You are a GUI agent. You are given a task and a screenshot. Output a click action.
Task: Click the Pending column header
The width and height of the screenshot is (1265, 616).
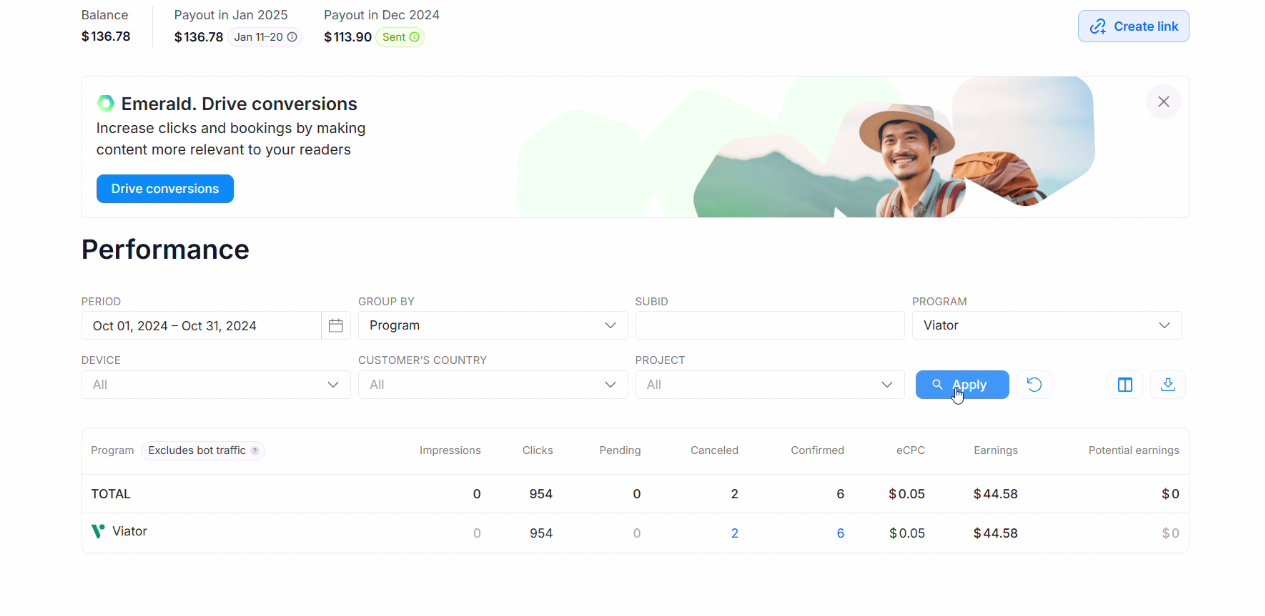(x=620, y=451)
